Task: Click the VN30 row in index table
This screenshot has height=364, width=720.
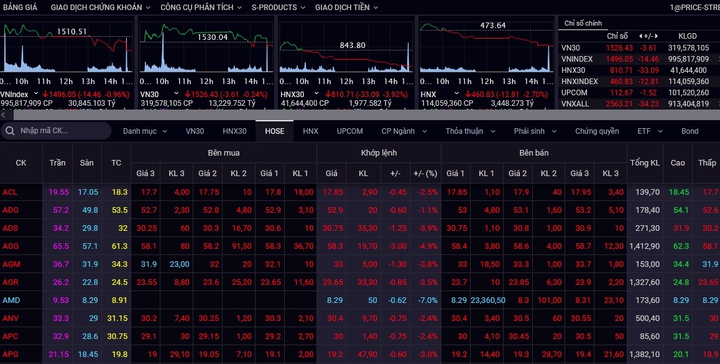Action: [x=639, y=48]
